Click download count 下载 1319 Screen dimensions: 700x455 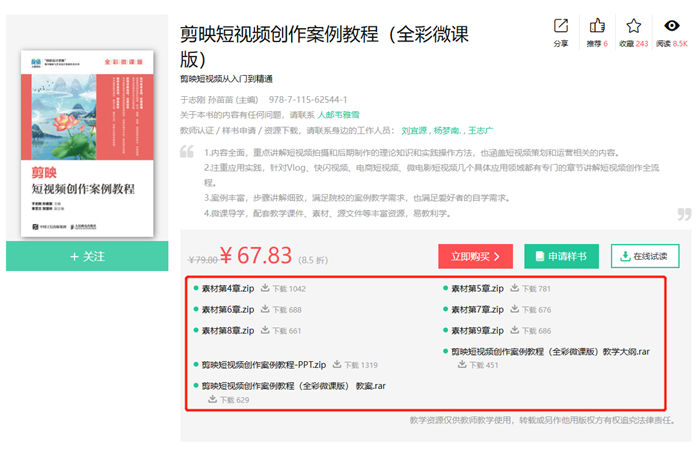pos(361,365)
